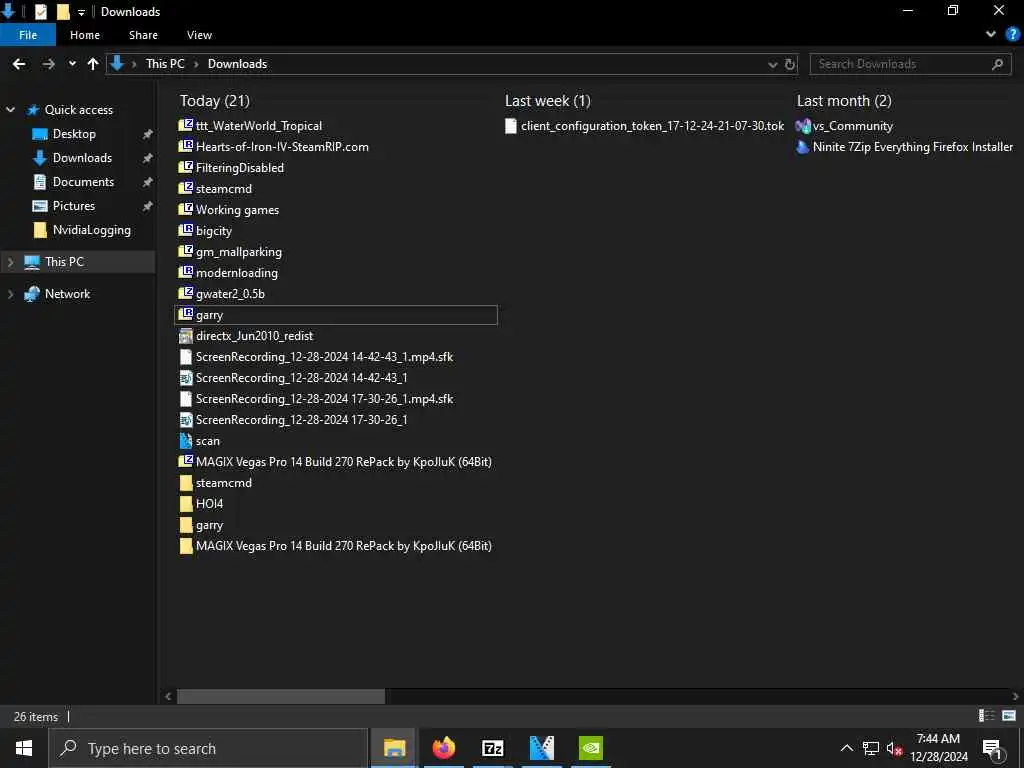Viewport: 1024px width, 768px height.
Task: Click the title bar Properties icon
Action: point(41,11)
